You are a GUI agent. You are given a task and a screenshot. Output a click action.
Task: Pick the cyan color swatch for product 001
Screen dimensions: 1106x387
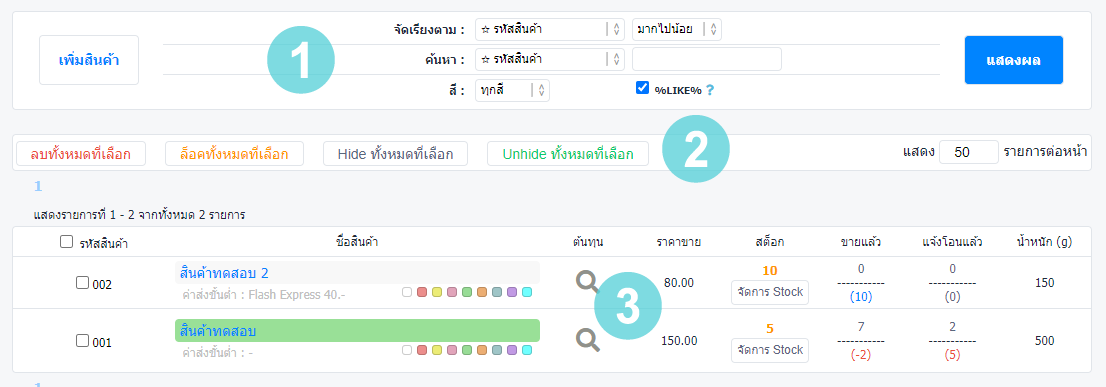coord(527,350)
